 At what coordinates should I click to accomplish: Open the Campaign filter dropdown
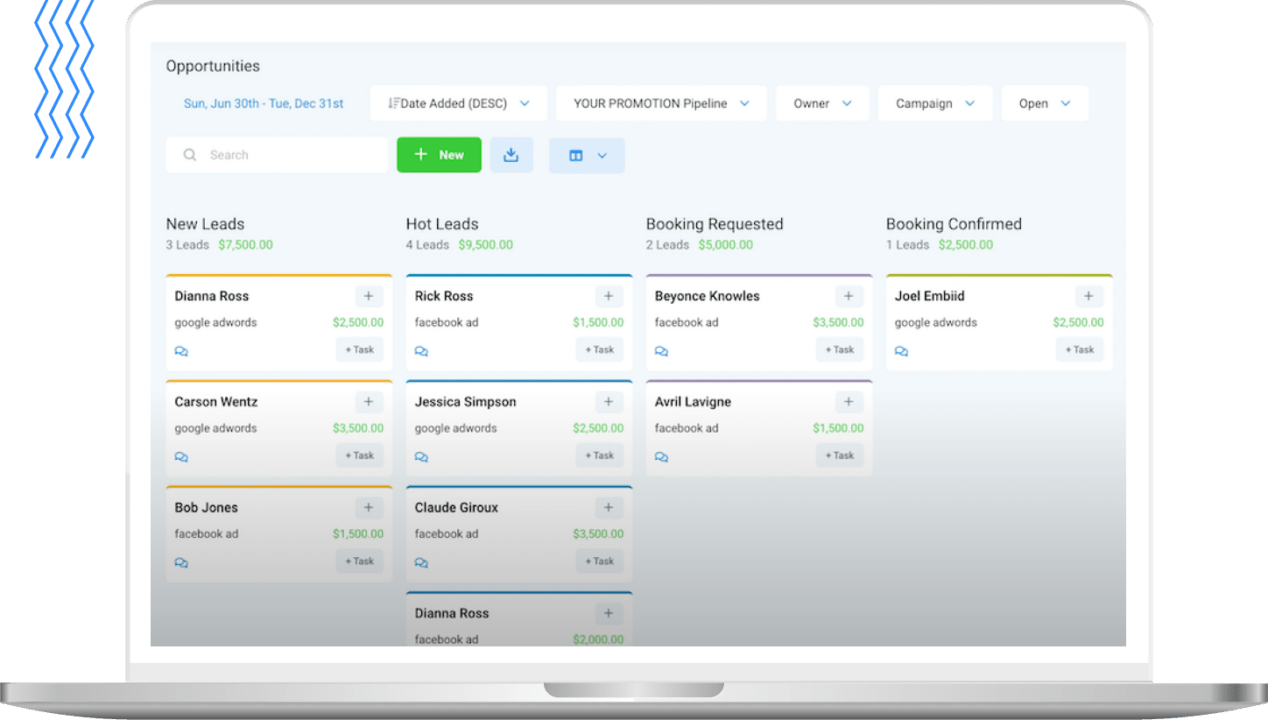point(934,103)
